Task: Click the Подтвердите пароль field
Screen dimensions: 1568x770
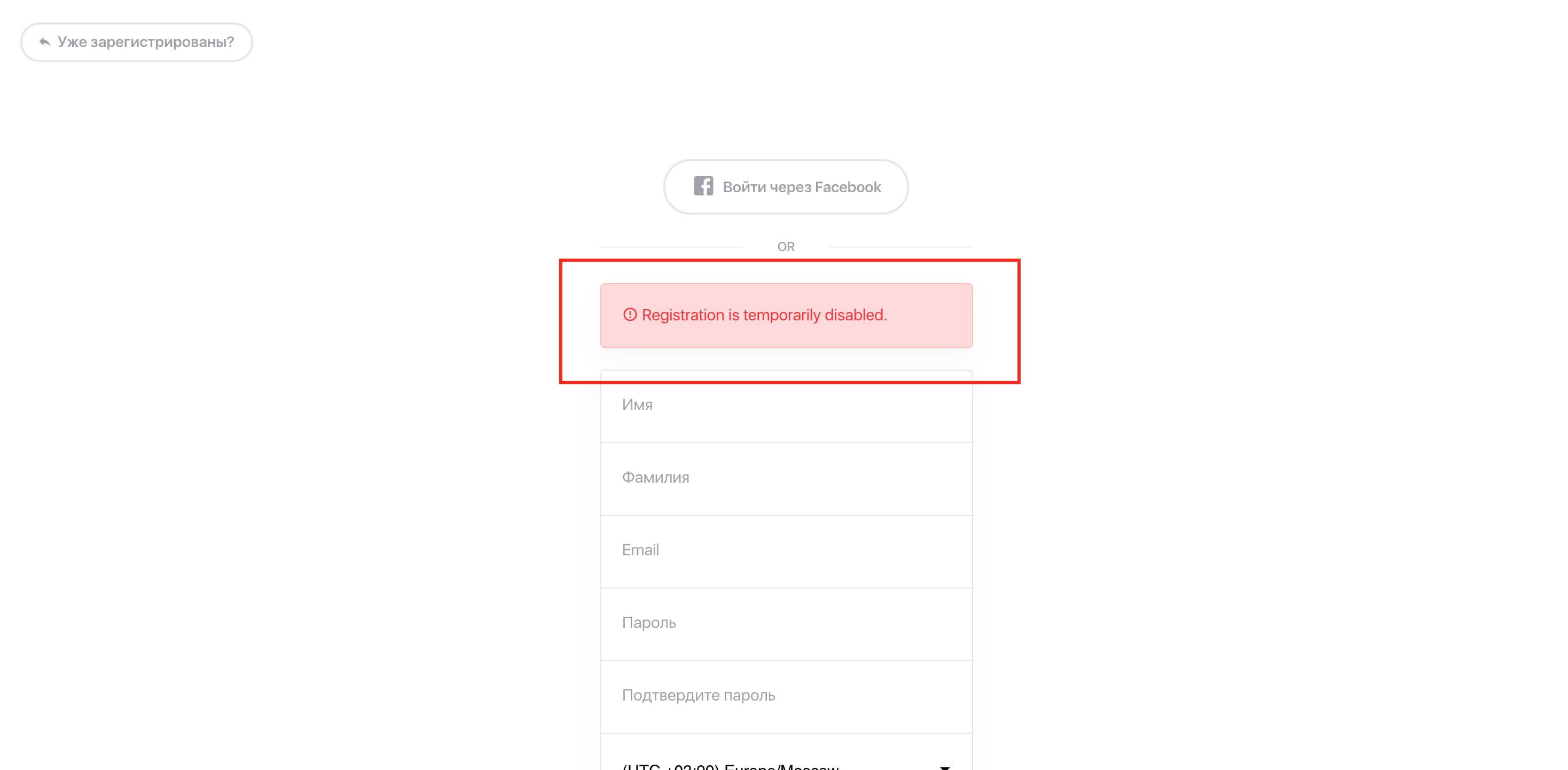Action: (x=785, y=696)
